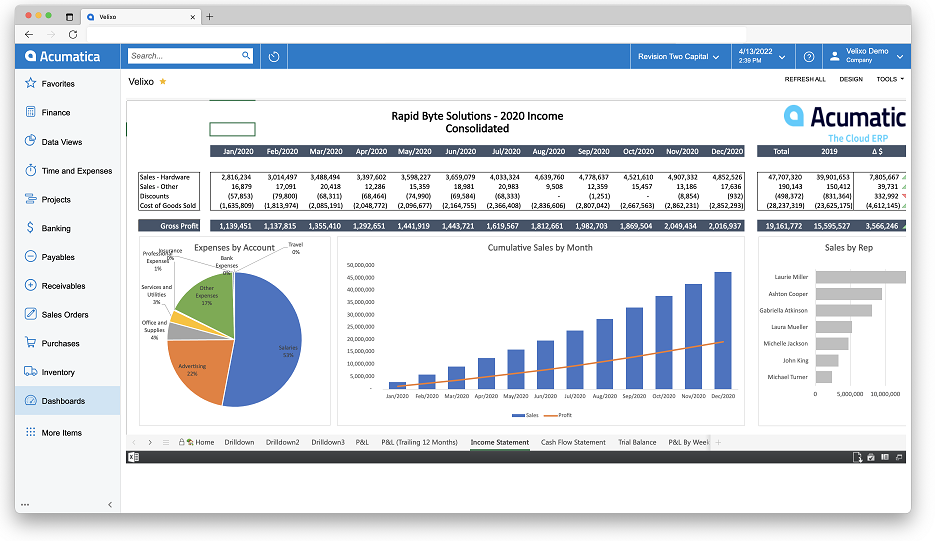The height and width of the screenshot is (541, 937).
Task: Switch to the Trial Balance sheet tab
Action: click(637, 442)
